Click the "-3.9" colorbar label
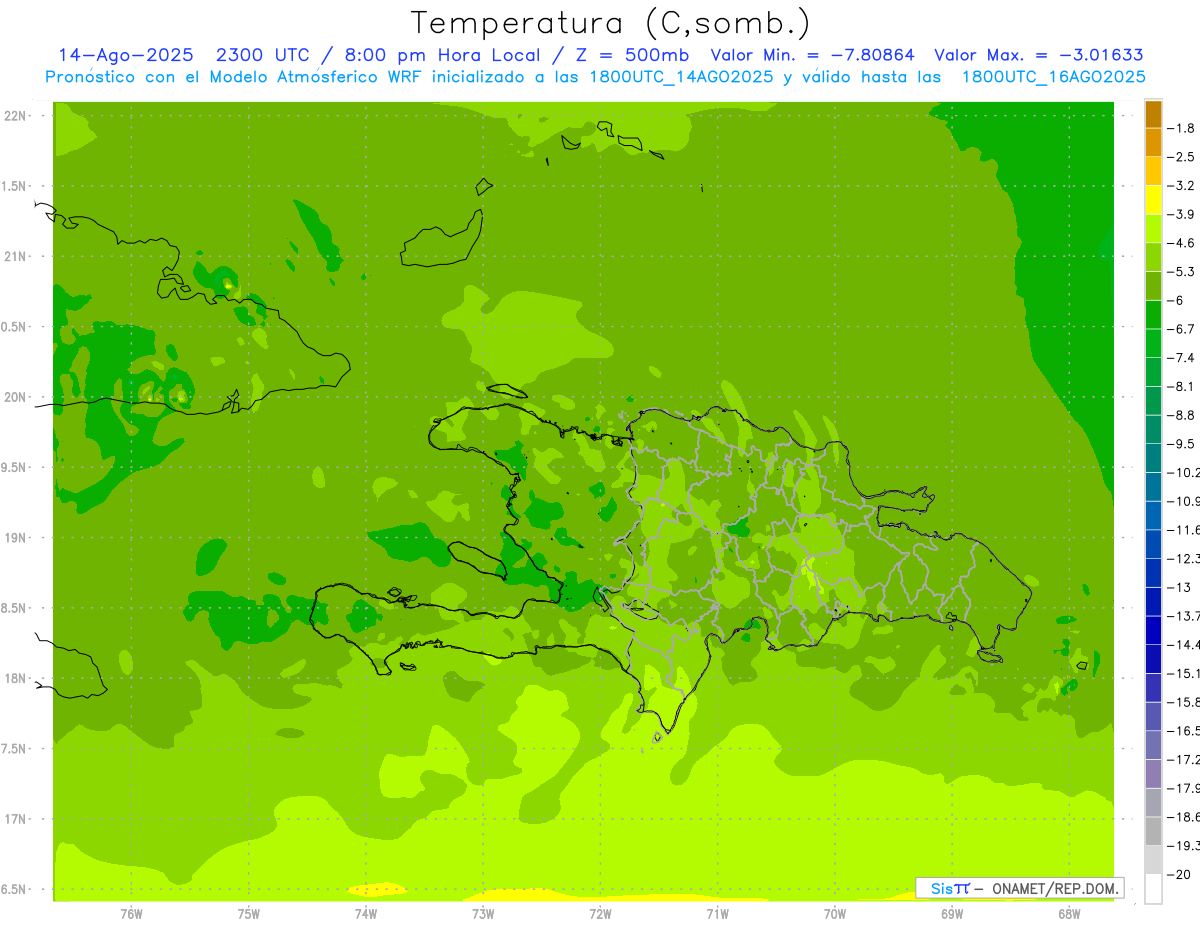Image resolution: width=1200 pixels, height=927 pixels. coord(1182,214)
